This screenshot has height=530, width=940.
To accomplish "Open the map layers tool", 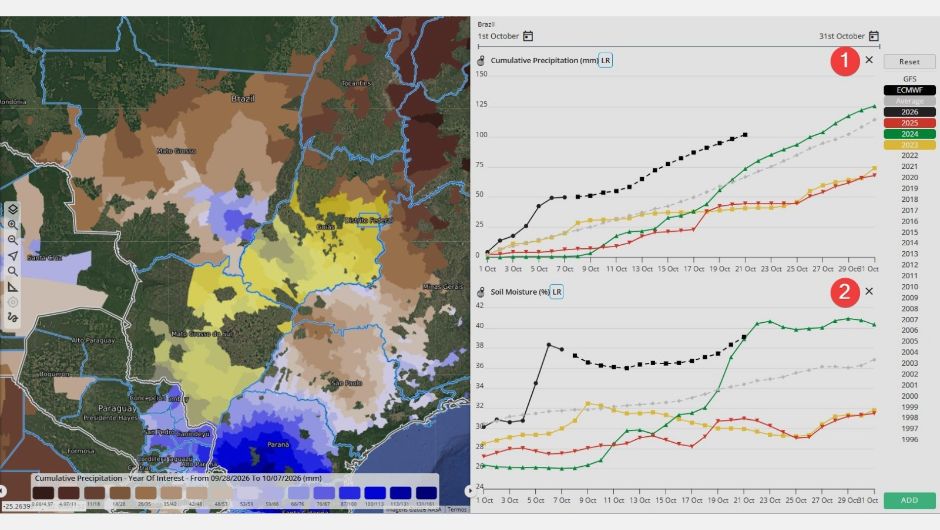I will [x=13, y=209].
